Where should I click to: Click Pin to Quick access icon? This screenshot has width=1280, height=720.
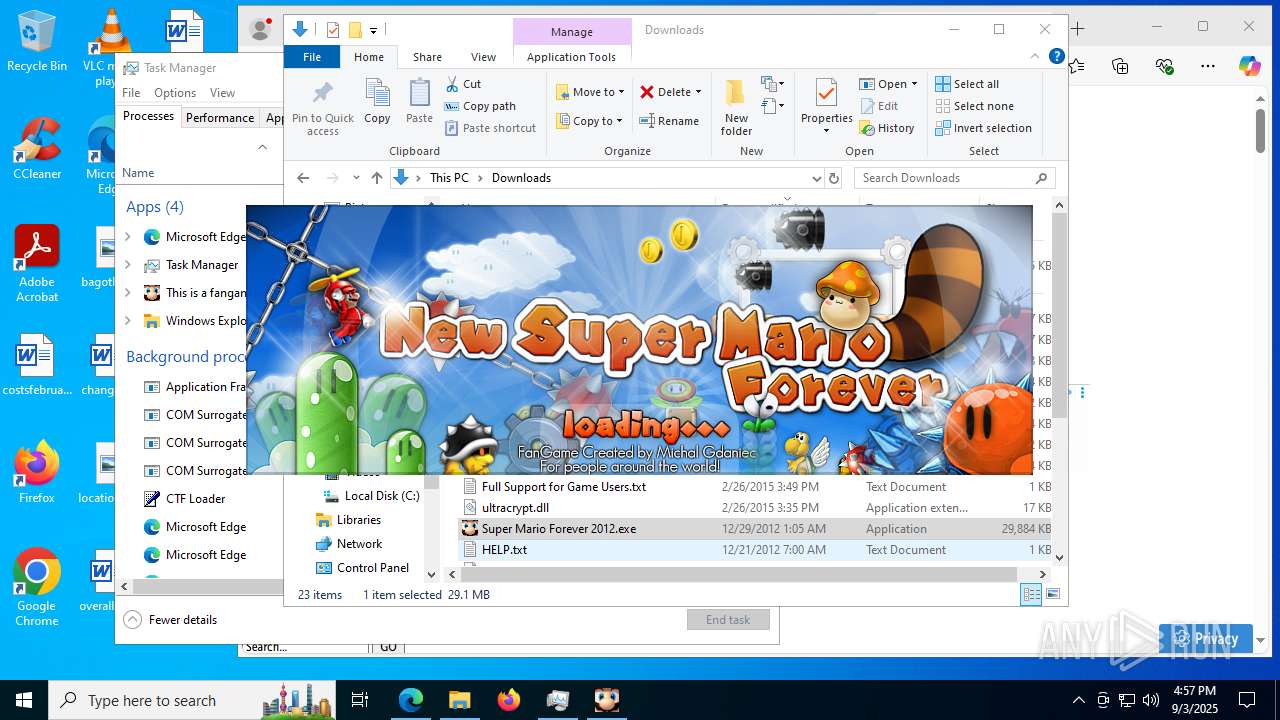(x=322, y=94)
